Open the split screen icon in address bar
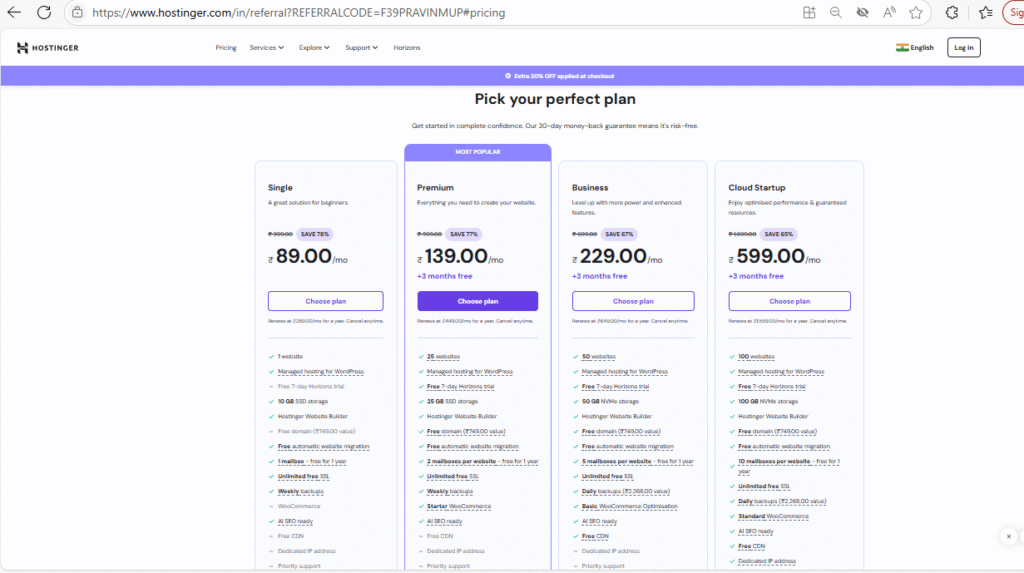Screen dimensions: 1024x573 pos(809,13)
